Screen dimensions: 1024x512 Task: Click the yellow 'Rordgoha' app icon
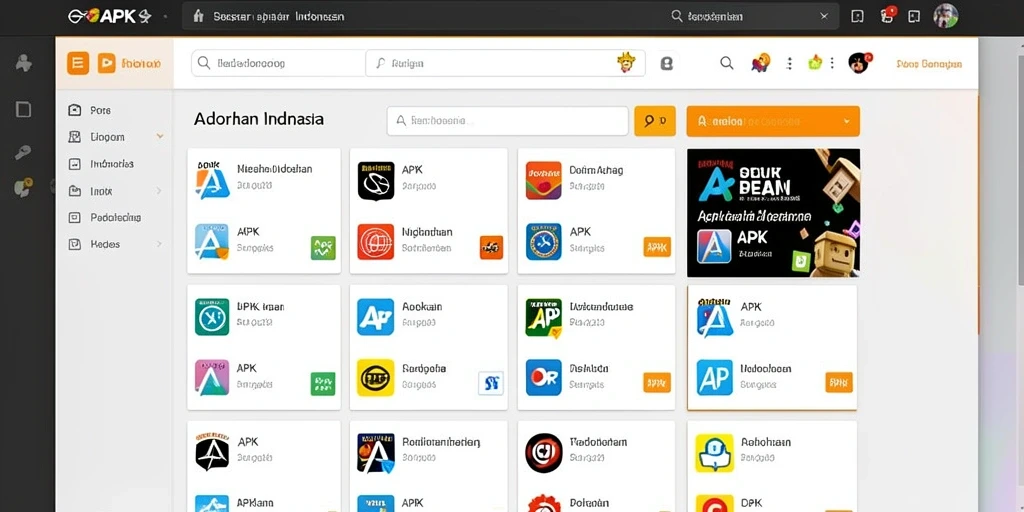376,377
